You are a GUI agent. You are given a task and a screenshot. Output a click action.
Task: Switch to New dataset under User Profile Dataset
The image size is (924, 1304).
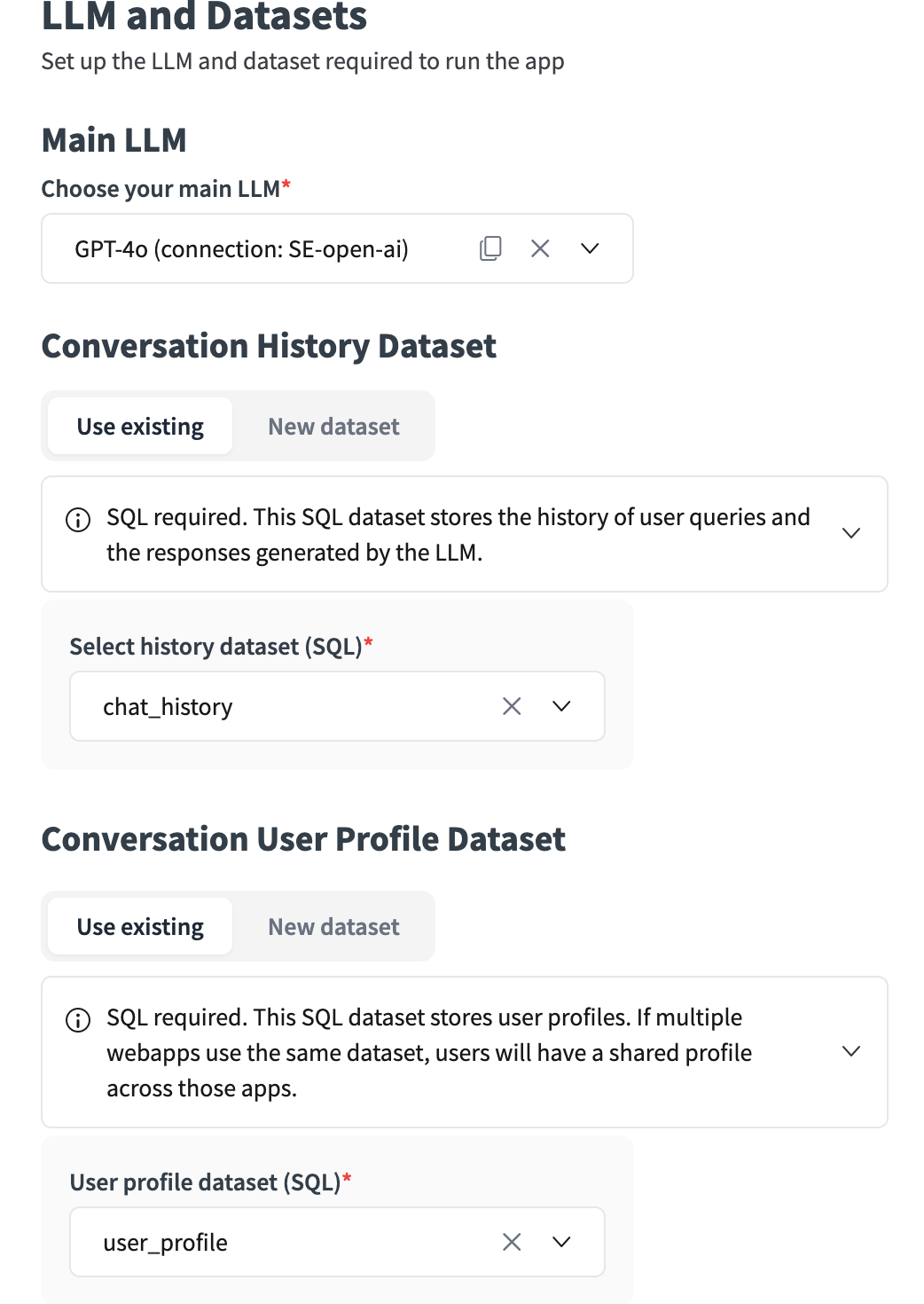click(x=333, y=927)
